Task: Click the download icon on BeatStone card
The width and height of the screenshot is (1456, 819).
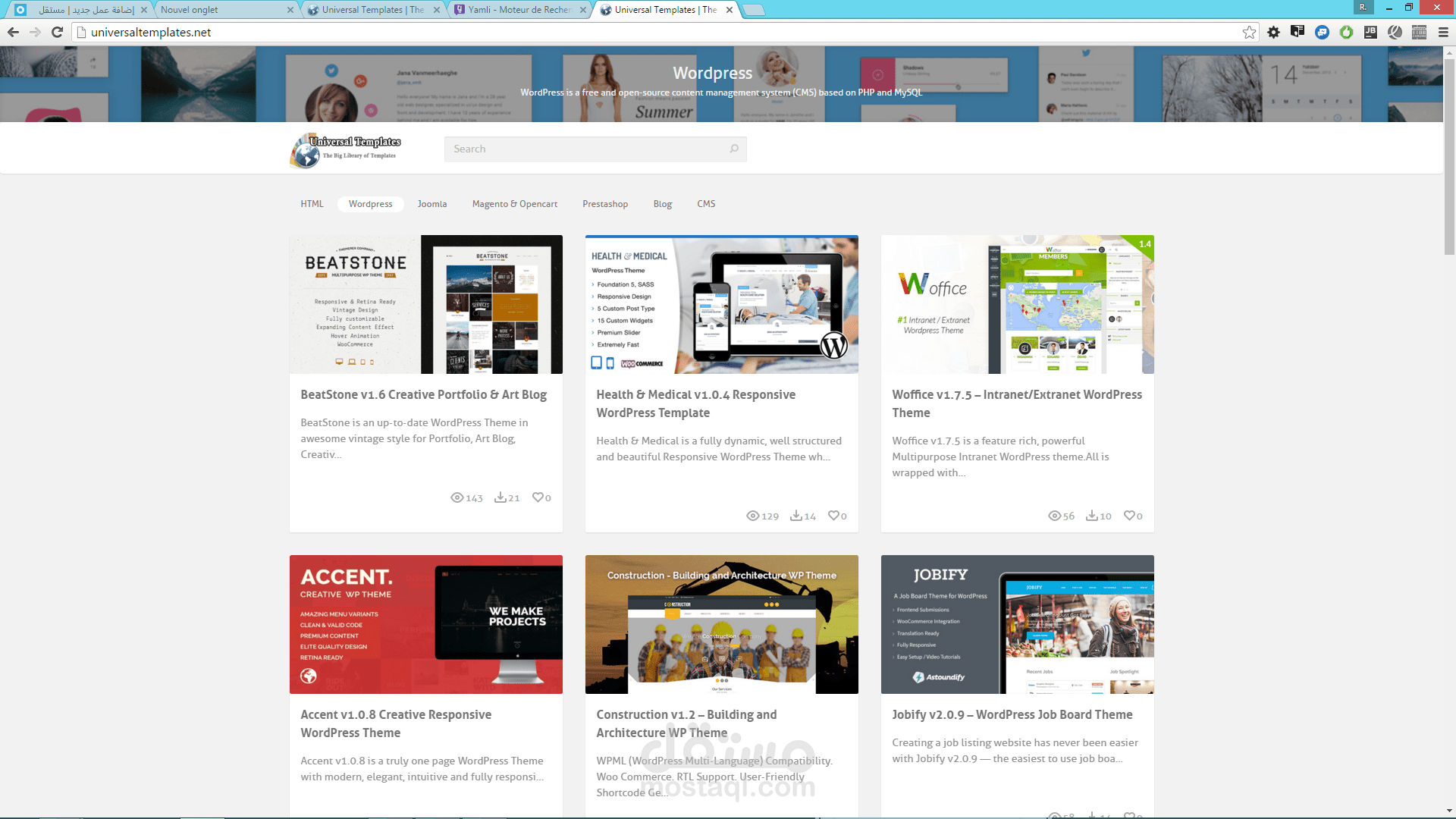Action: pos(500,497)
